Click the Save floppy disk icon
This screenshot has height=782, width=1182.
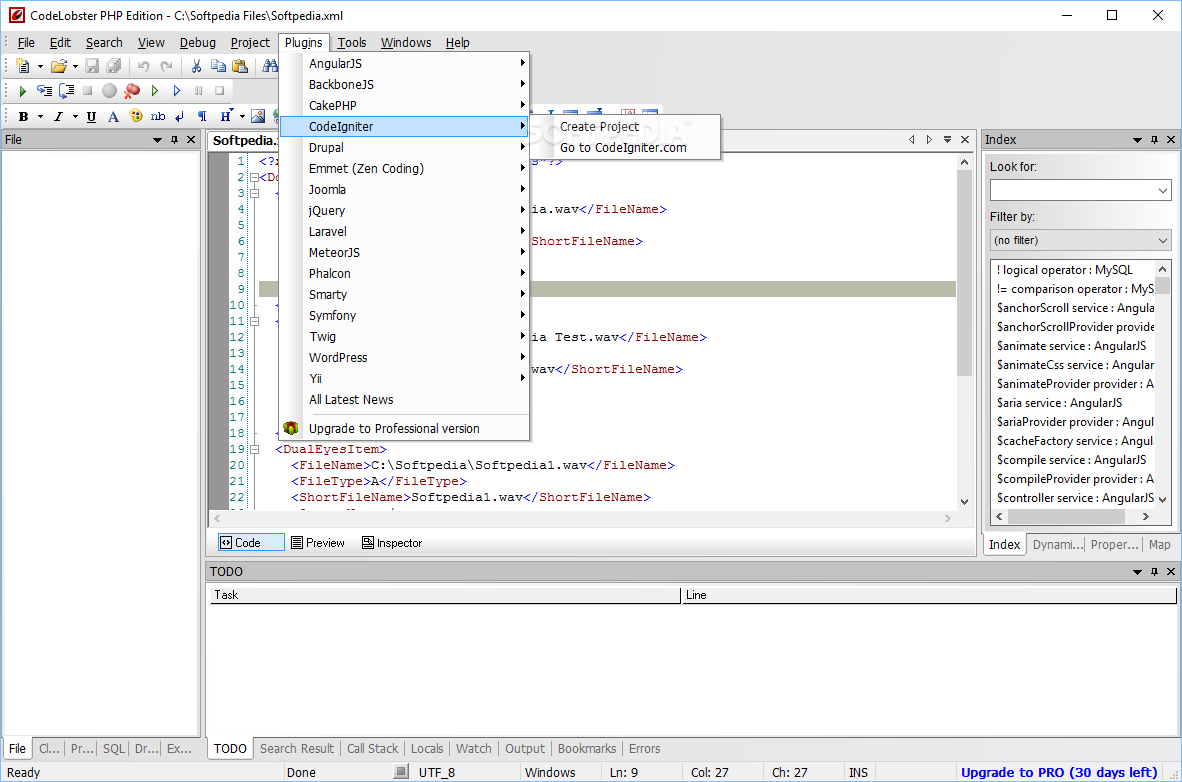point(92,66)
